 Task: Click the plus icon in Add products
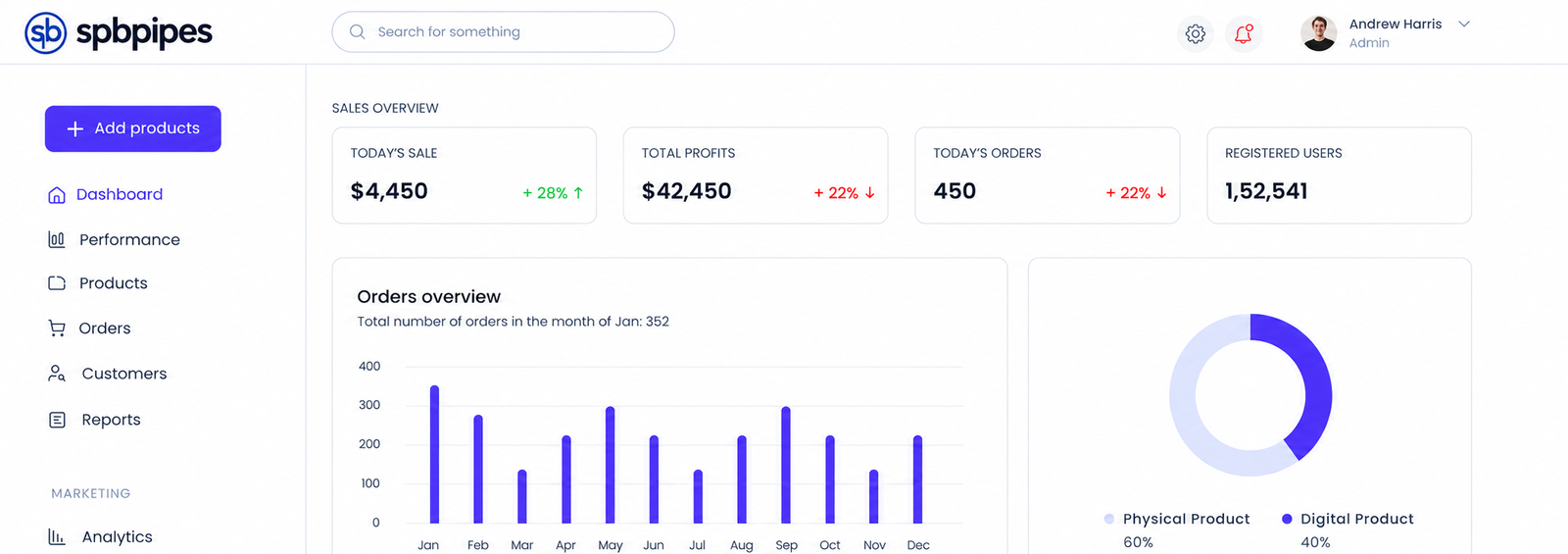coord(75,128)
